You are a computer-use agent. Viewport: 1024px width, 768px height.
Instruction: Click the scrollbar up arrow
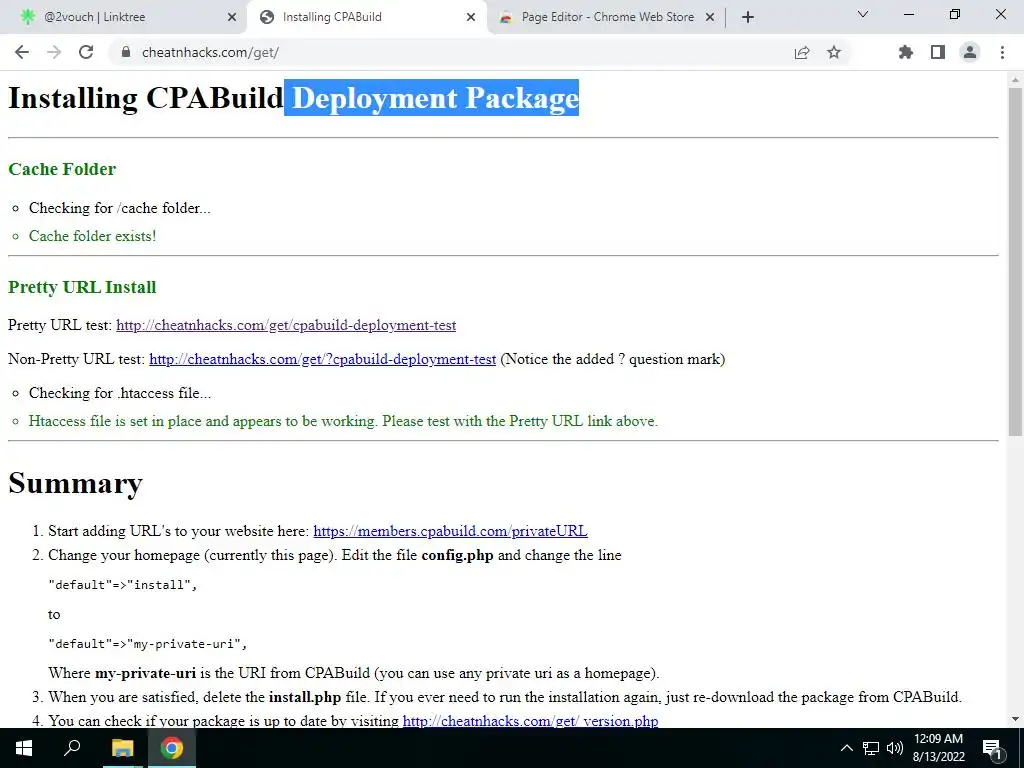[x=1015, y=80]
